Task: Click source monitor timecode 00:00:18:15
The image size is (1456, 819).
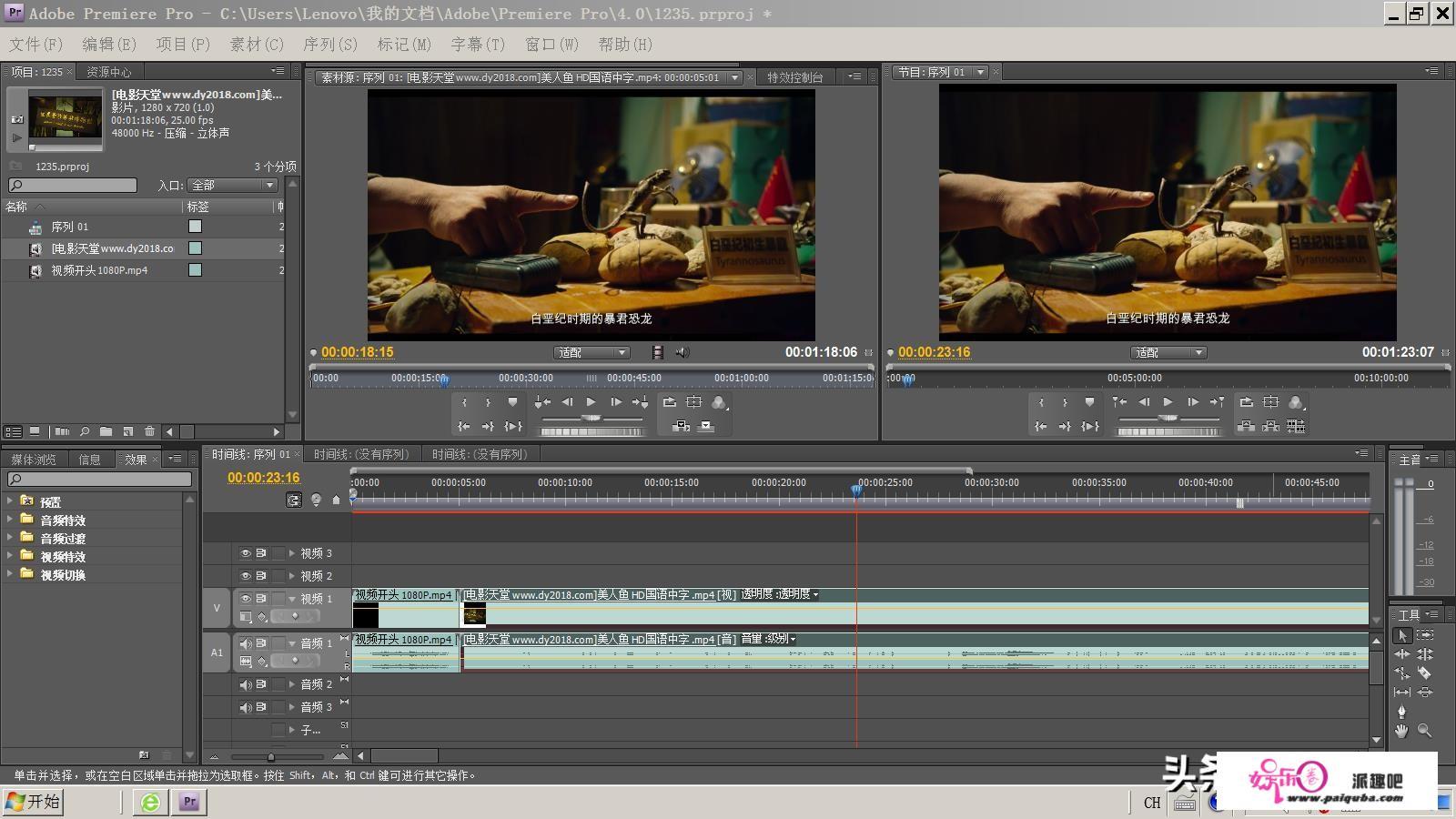Action: (358, 352)
